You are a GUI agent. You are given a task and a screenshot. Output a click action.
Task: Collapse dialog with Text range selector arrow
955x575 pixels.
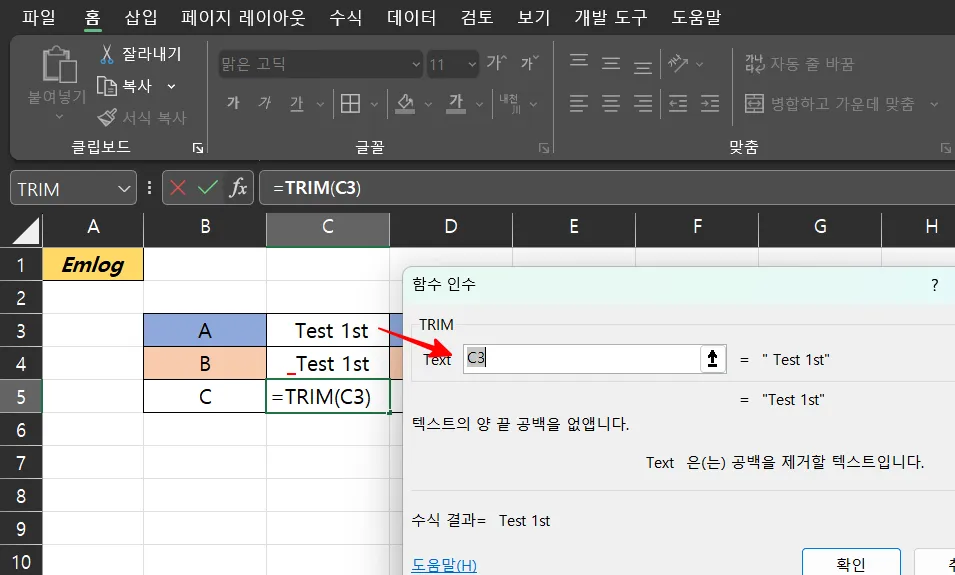[x=713, y=359]
